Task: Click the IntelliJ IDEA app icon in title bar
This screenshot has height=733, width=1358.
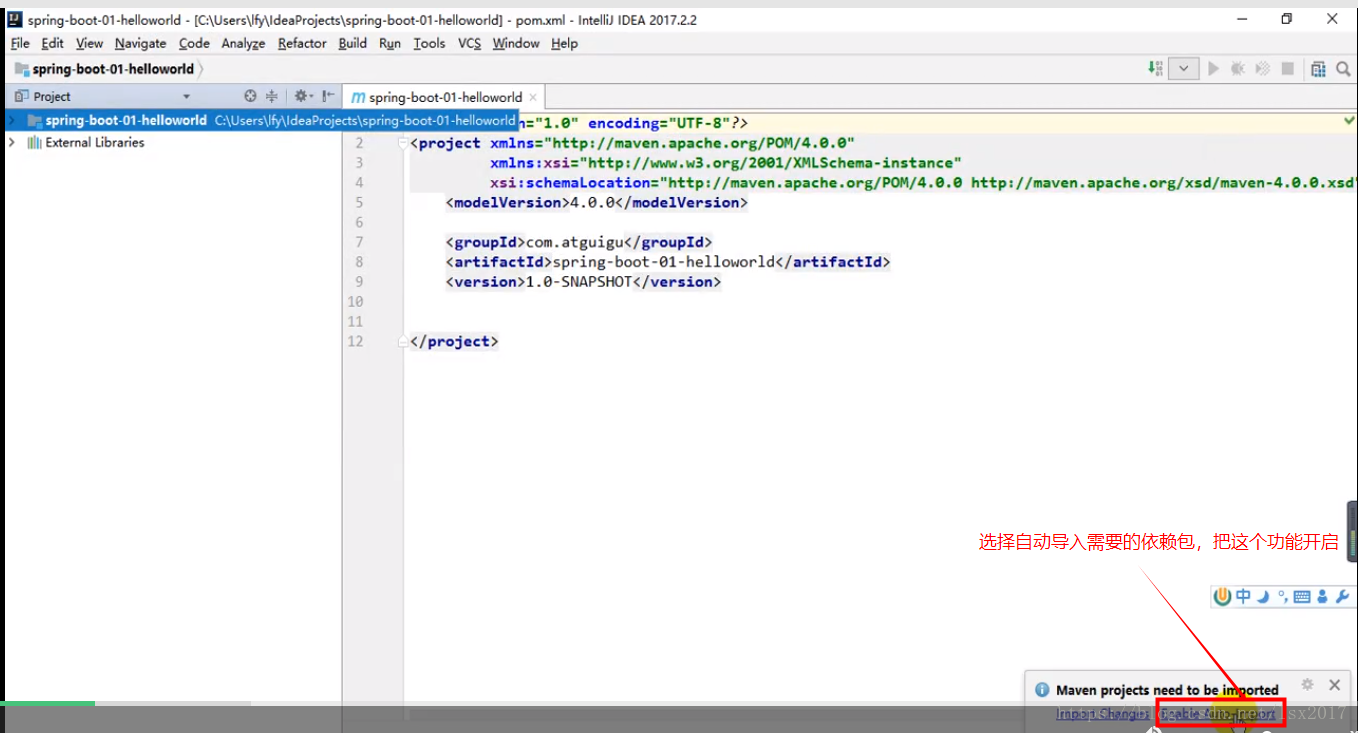Action: (x=15, y=19)
